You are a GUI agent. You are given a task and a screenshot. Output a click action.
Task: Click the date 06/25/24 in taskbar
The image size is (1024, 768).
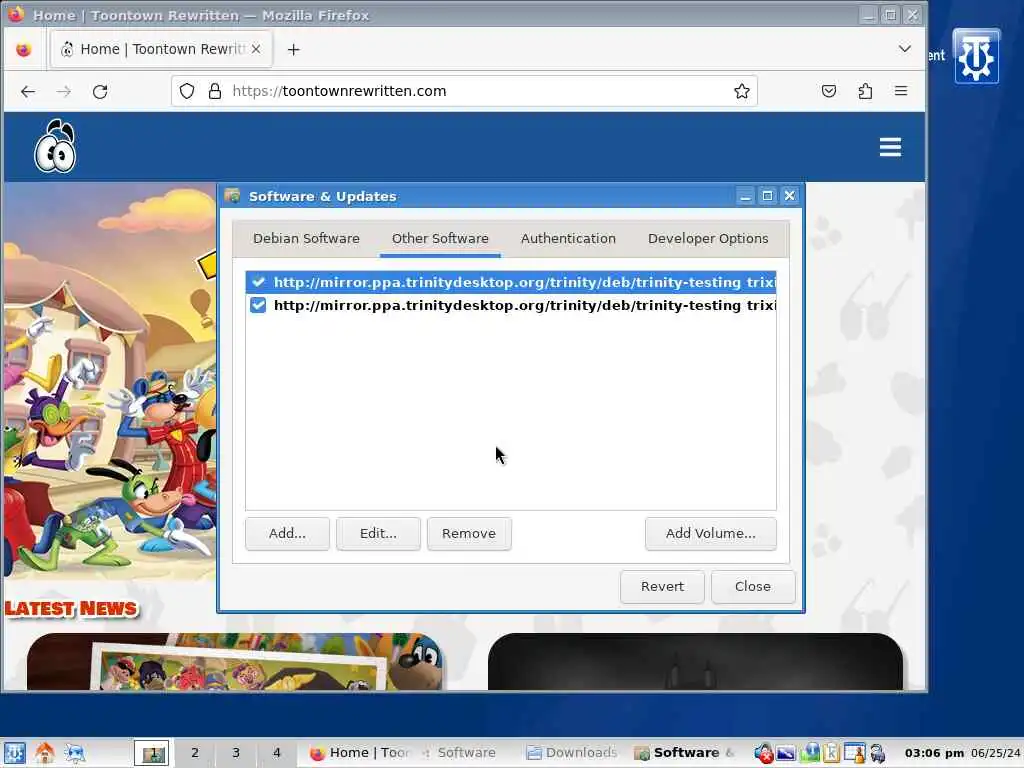click(995, 753)
